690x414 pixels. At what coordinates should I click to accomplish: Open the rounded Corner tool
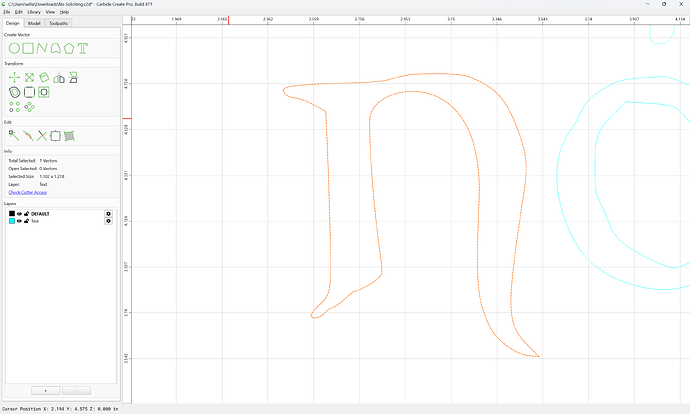pyautogui.click(x=29, y=92)
